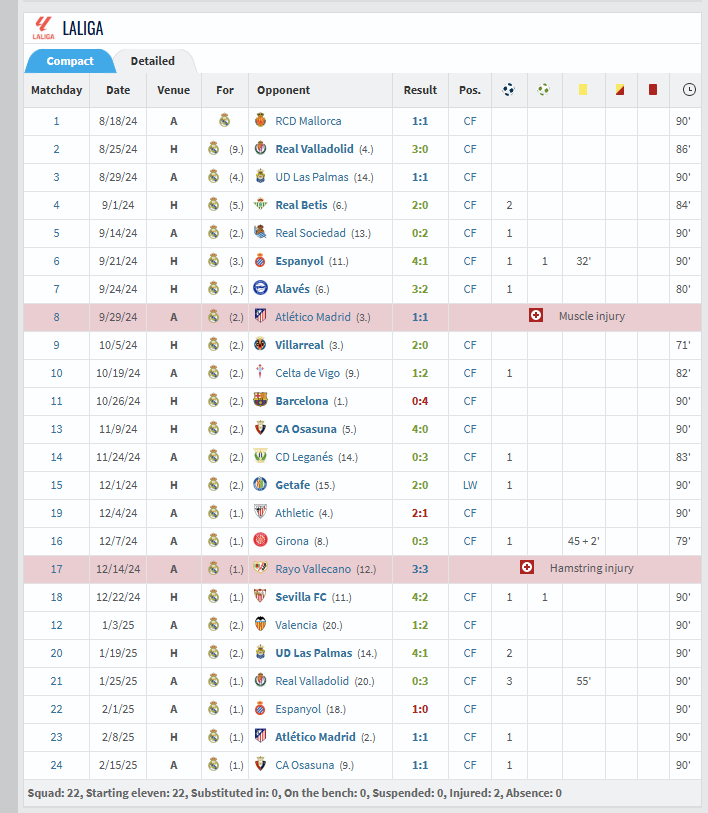The image size is (708, 813).
Task: Click the Muscle injury red cross icon
Action: 536,316
